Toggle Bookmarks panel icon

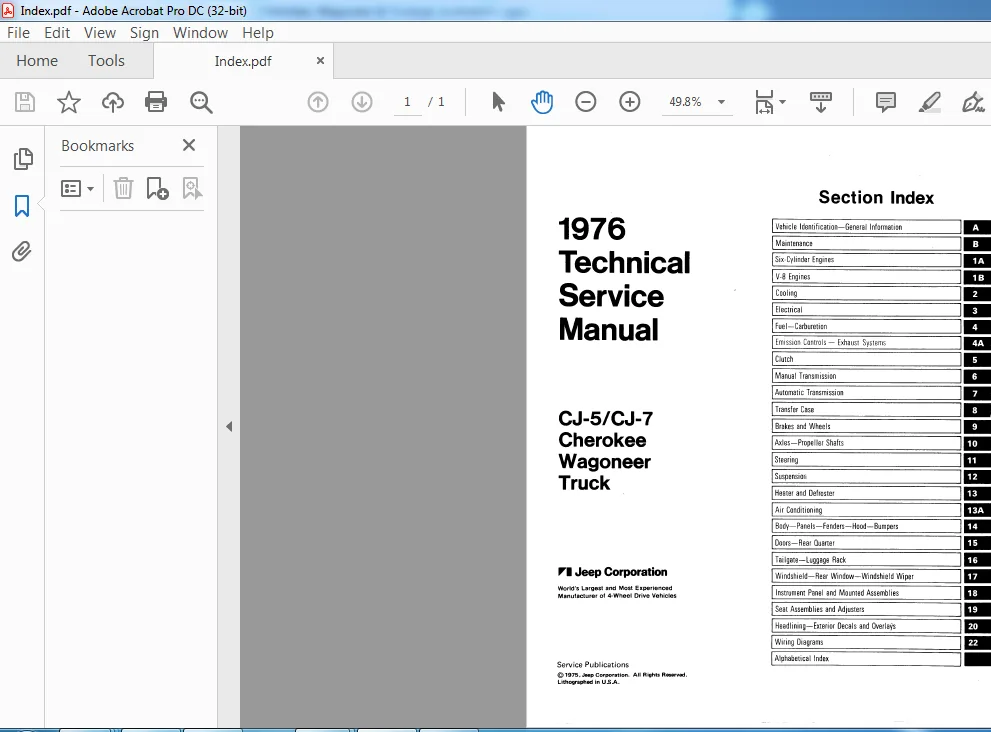(22, 205)
